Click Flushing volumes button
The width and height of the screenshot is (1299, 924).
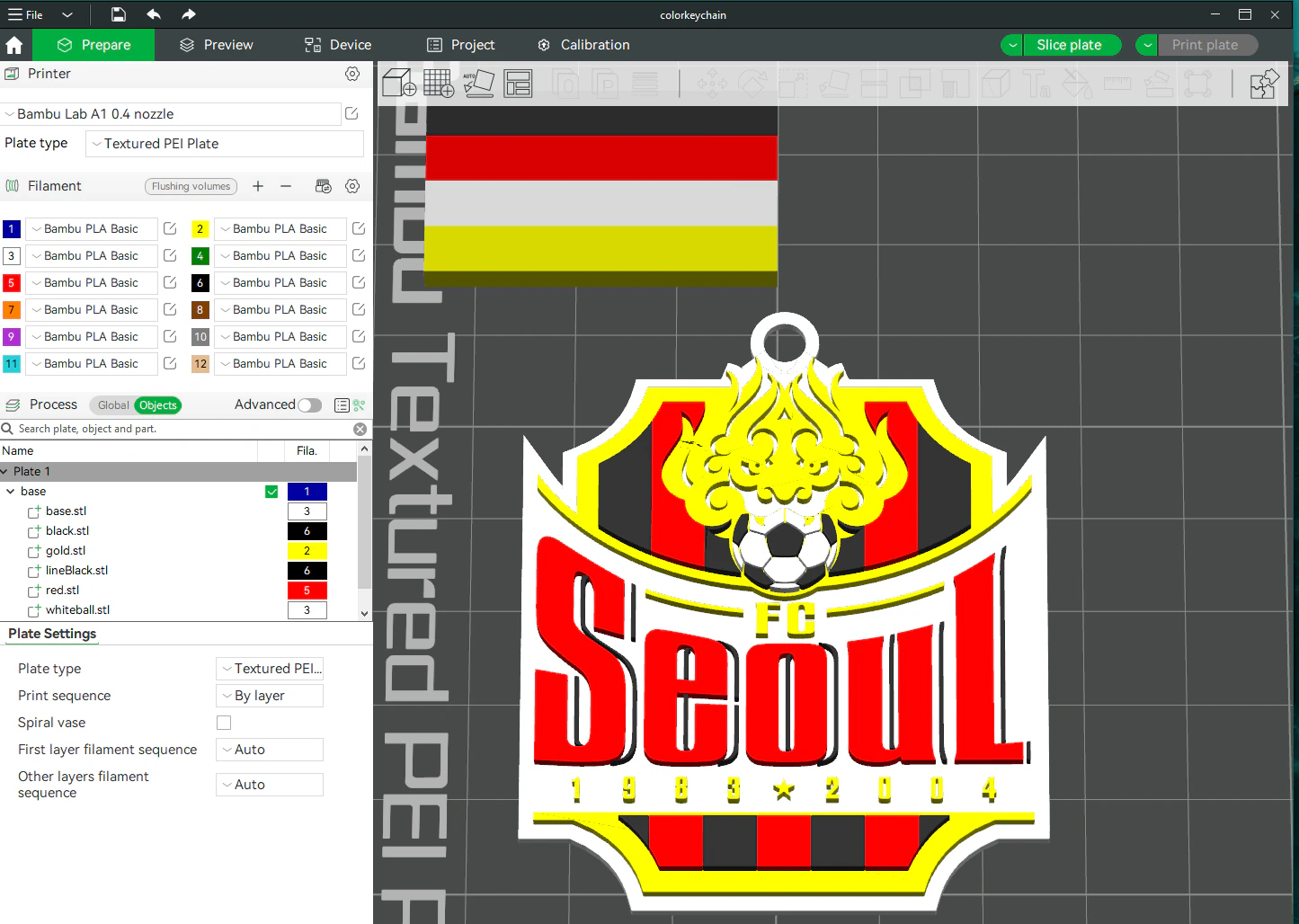[x=191, y=186]
